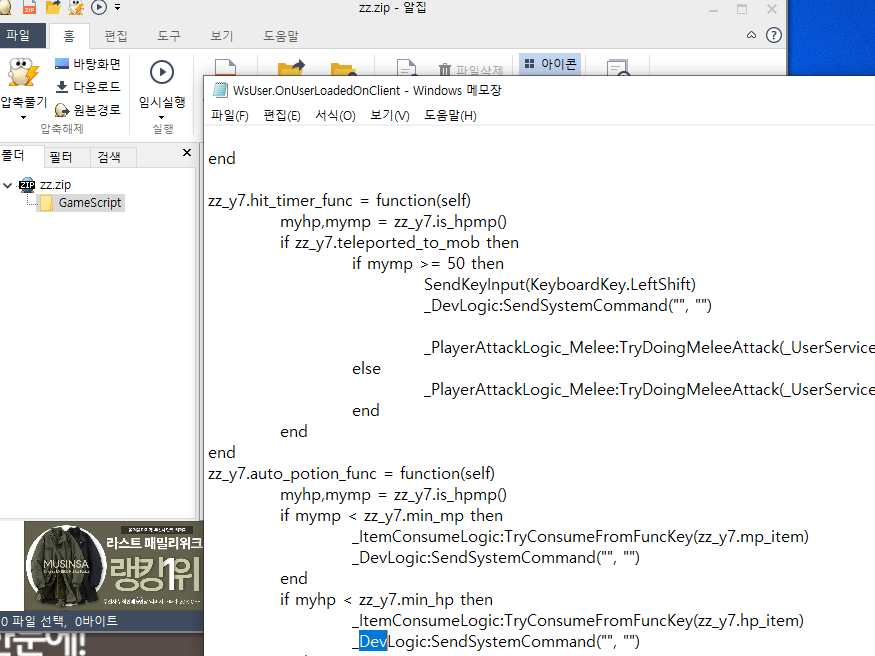
Task: Click the document preview icon in ribbon
Action: [406, 67]
